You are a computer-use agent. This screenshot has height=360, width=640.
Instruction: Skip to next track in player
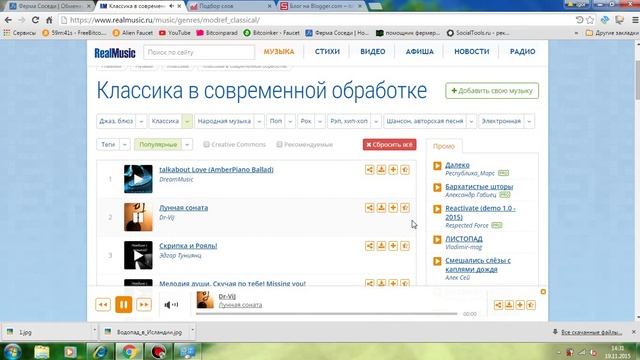tap(144, 304)
